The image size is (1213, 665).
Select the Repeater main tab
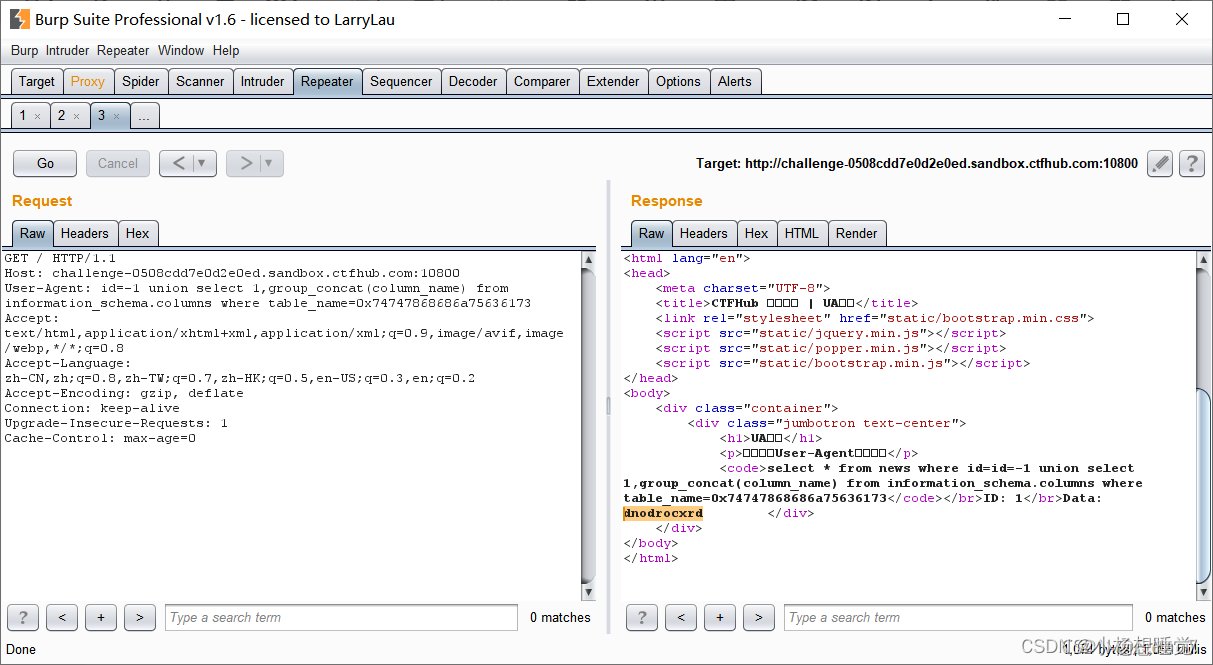tap(327, 81)
